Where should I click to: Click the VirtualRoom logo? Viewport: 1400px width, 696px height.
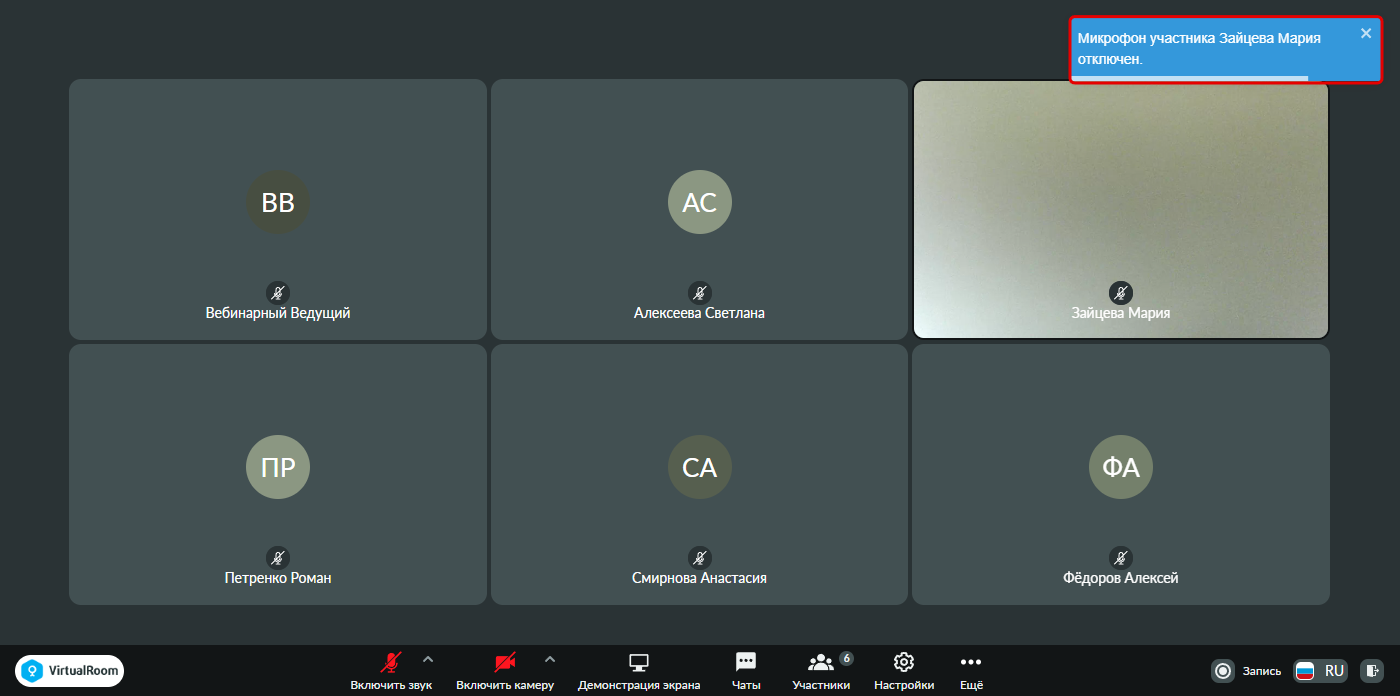click(x=69, y=670)
